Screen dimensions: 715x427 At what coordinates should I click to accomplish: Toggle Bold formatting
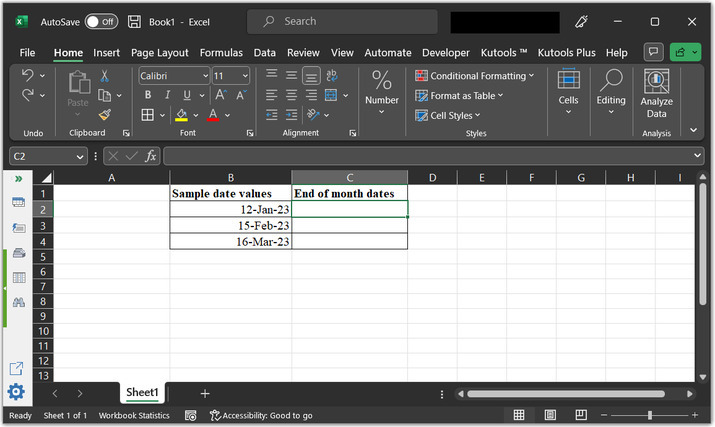pos(148,95)
